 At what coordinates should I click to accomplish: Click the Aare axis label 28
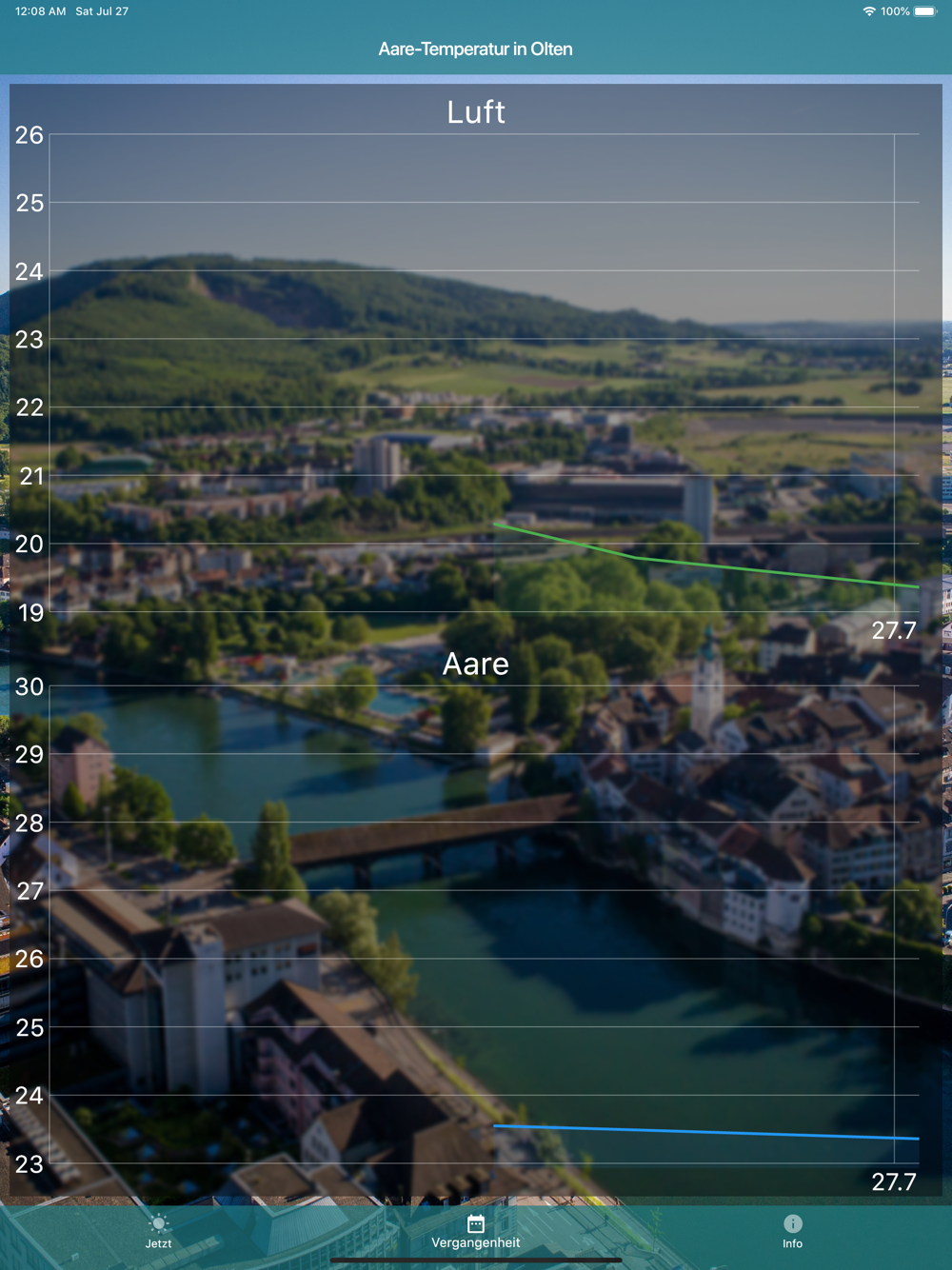[x=30, y=823]
